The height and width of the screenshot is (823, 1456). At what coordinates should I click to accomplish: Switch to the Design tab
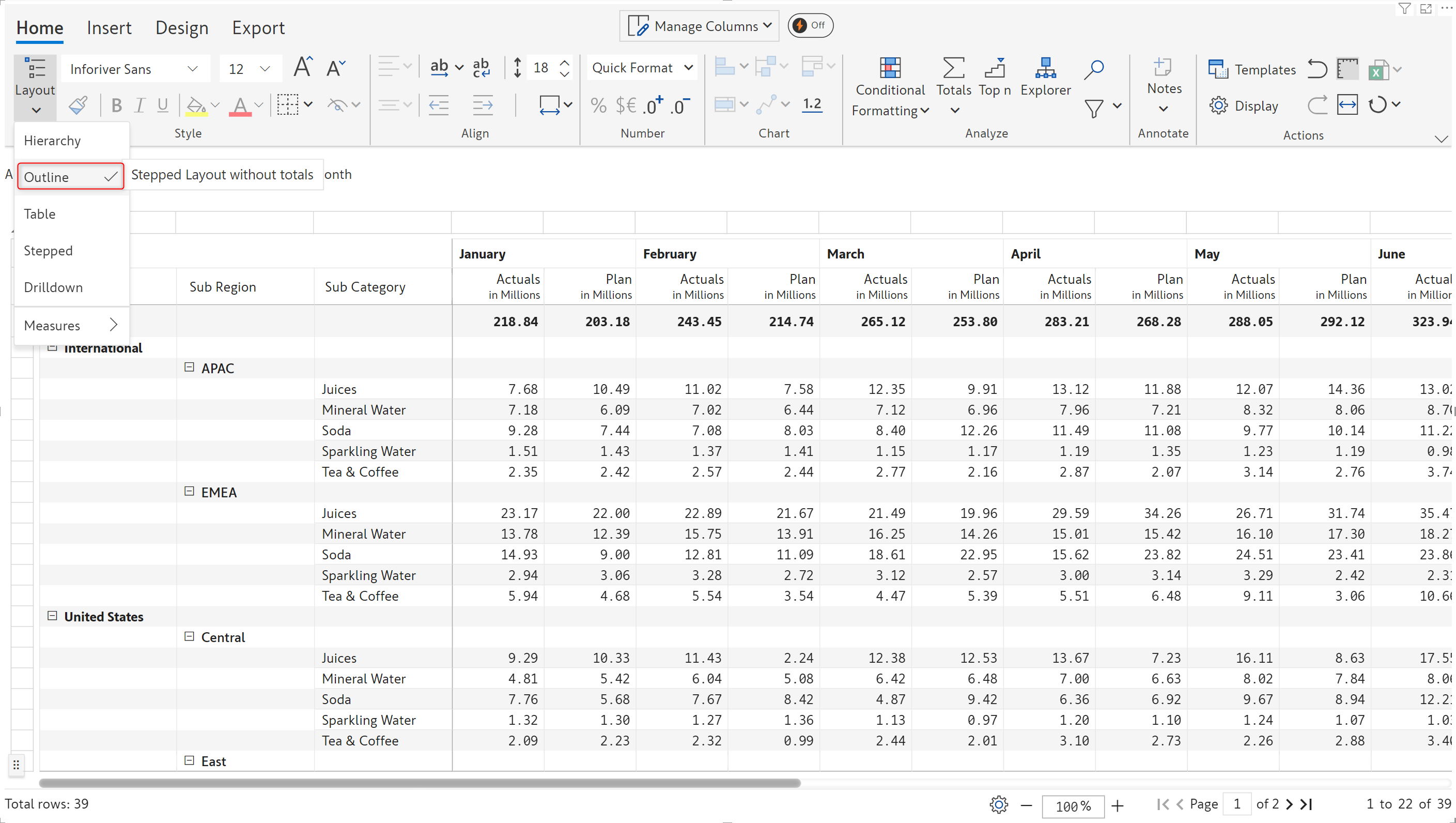point(181,28)
